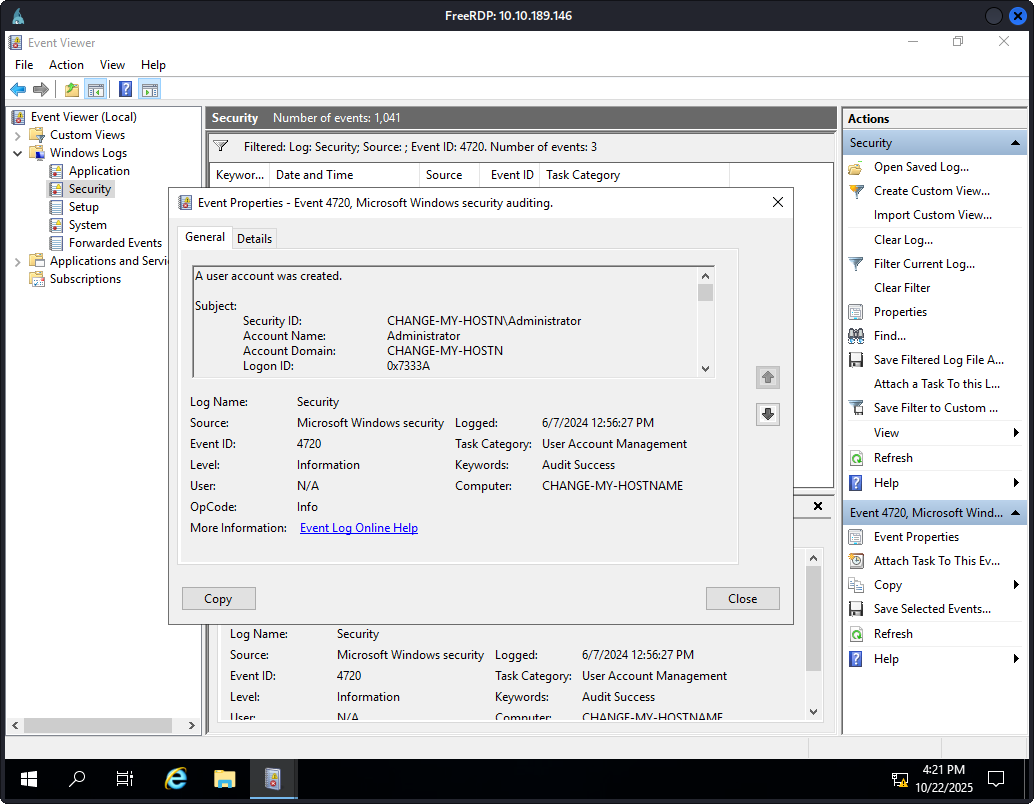Close the preview pane with X

click(x=818, y=507)
